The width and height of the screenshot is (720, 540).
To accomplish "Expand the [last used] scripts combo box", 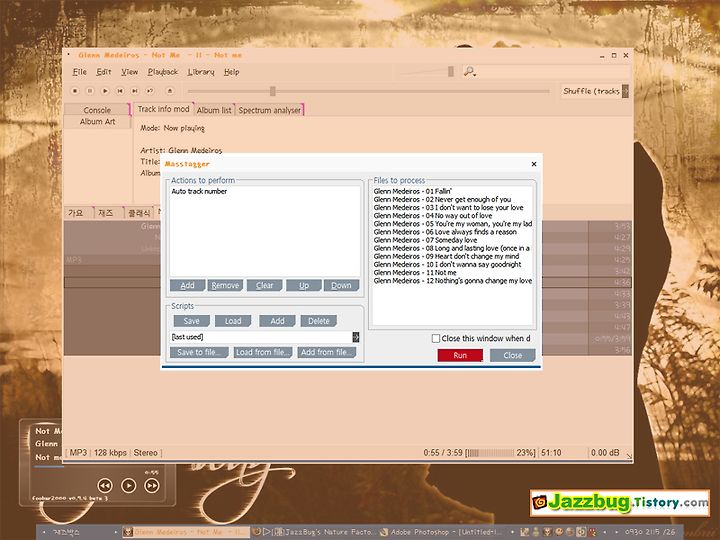I will pyautogui.click(x=356, y=337).
